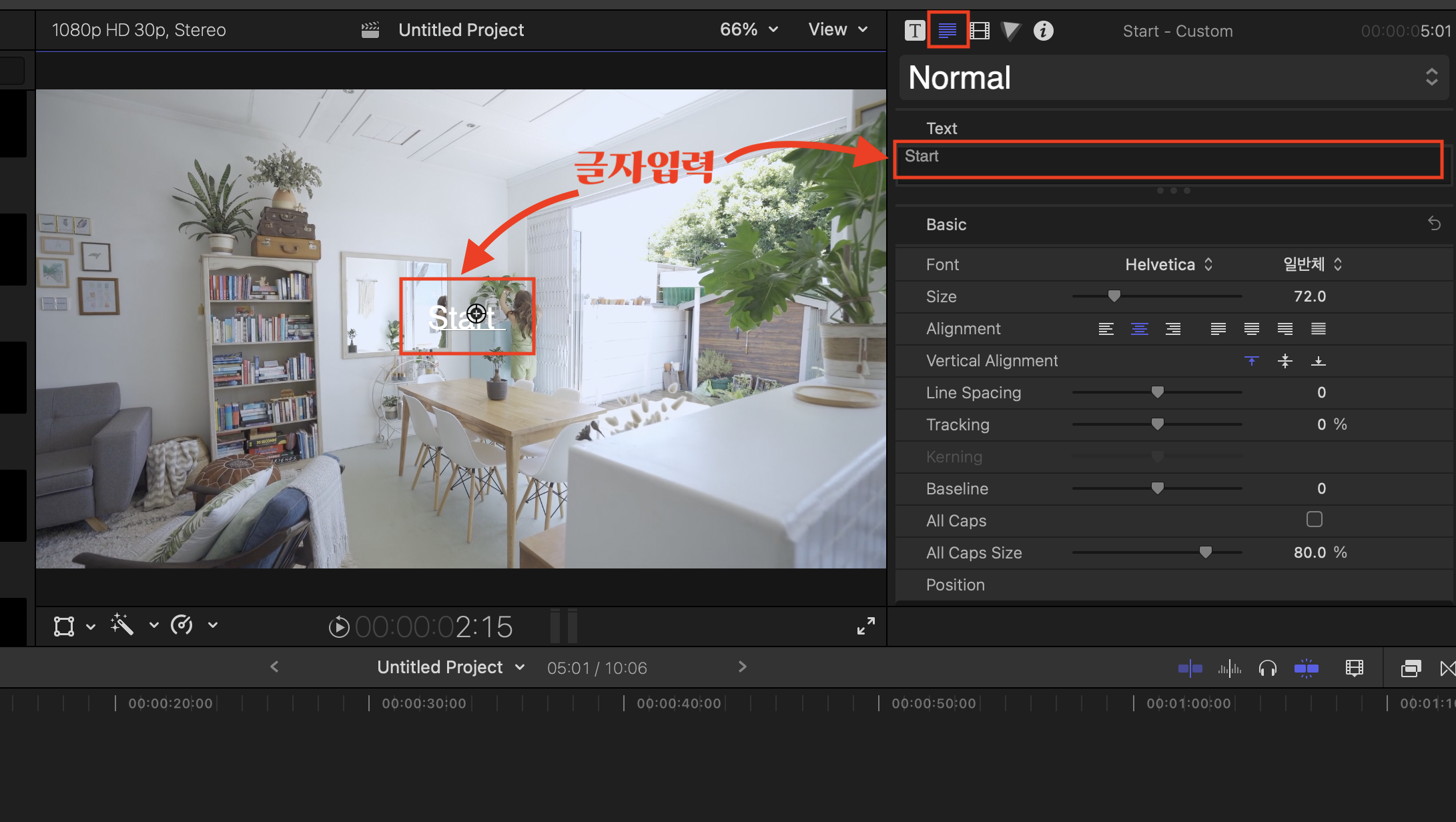Click the Text input field containing Start
Screen dimensions: 1456x822
click(x=1168, y=159)
